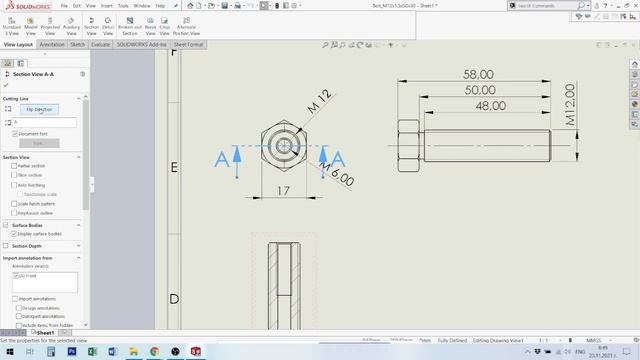Screen dimensions: 640x360
Task: Activate the Break View tool
Action: pos(151,26)
